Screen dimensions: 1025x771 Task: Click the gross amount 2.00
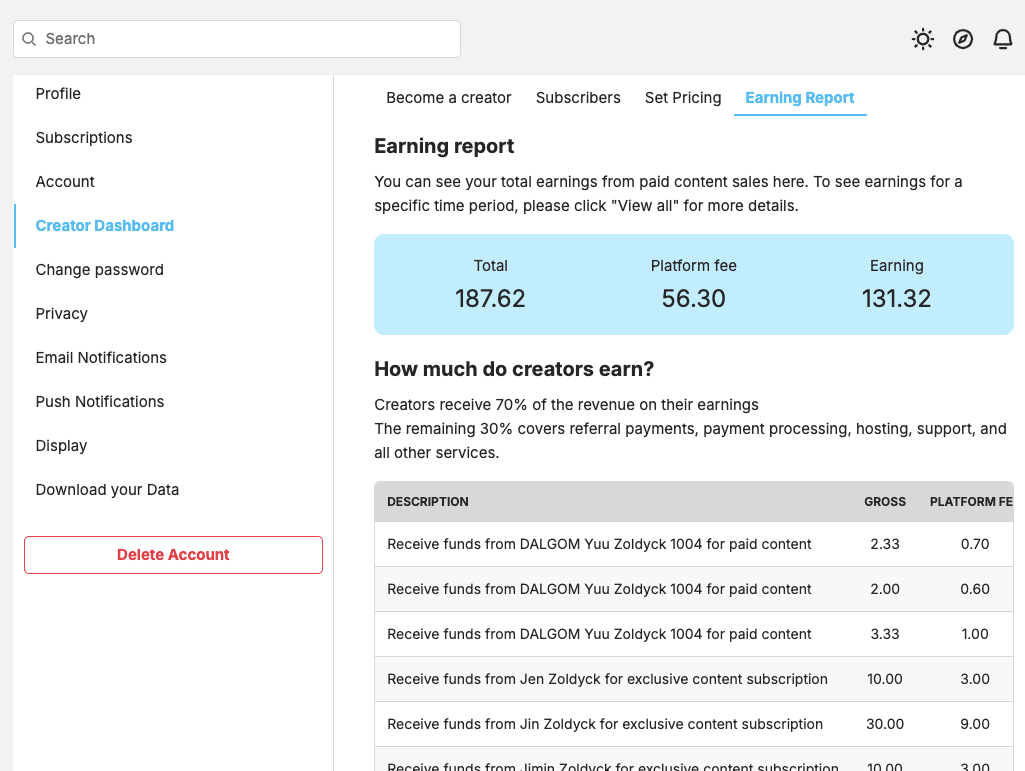click(x=884, y=589)
